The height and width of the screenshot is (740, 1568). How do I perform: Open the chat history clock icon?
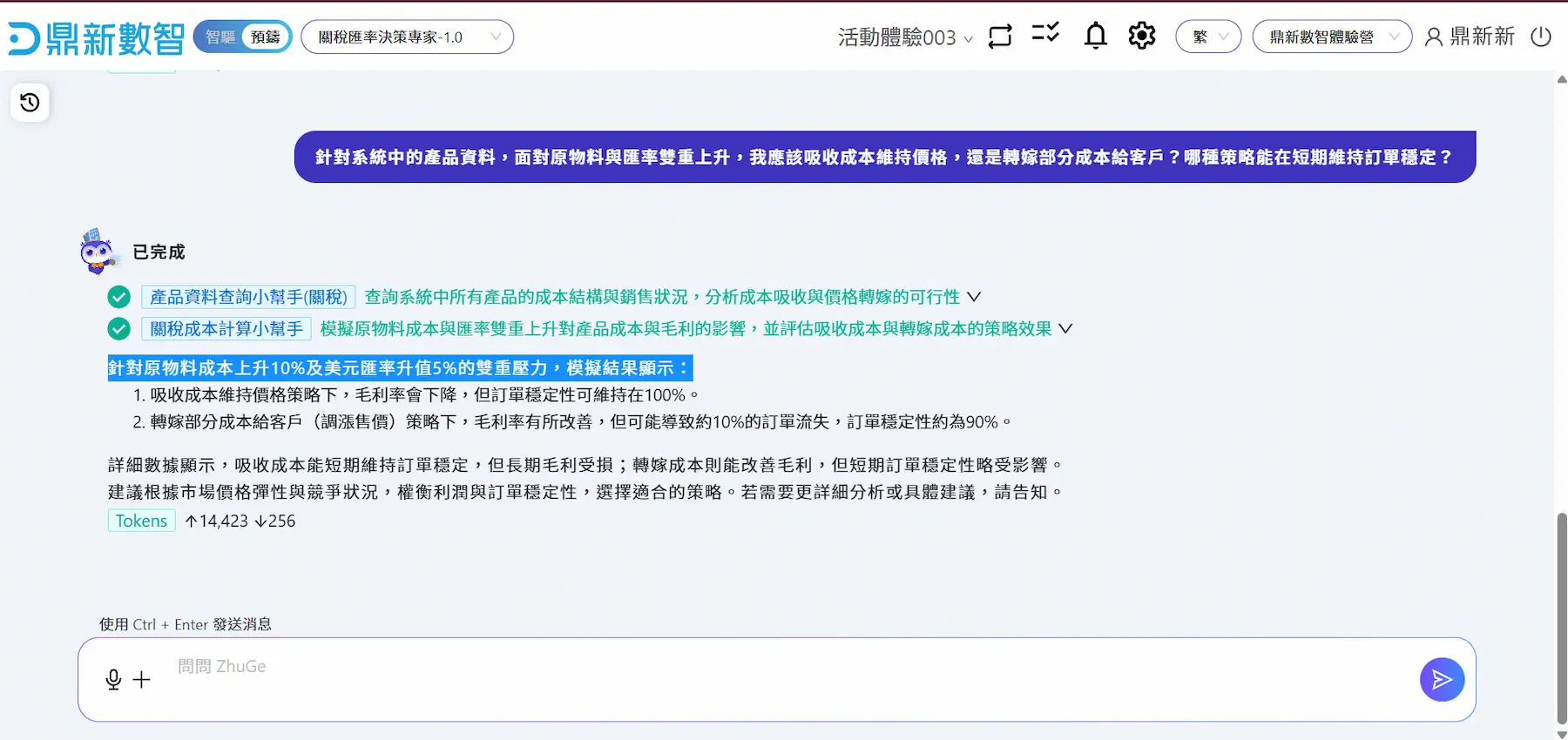(x=30, y=103)
